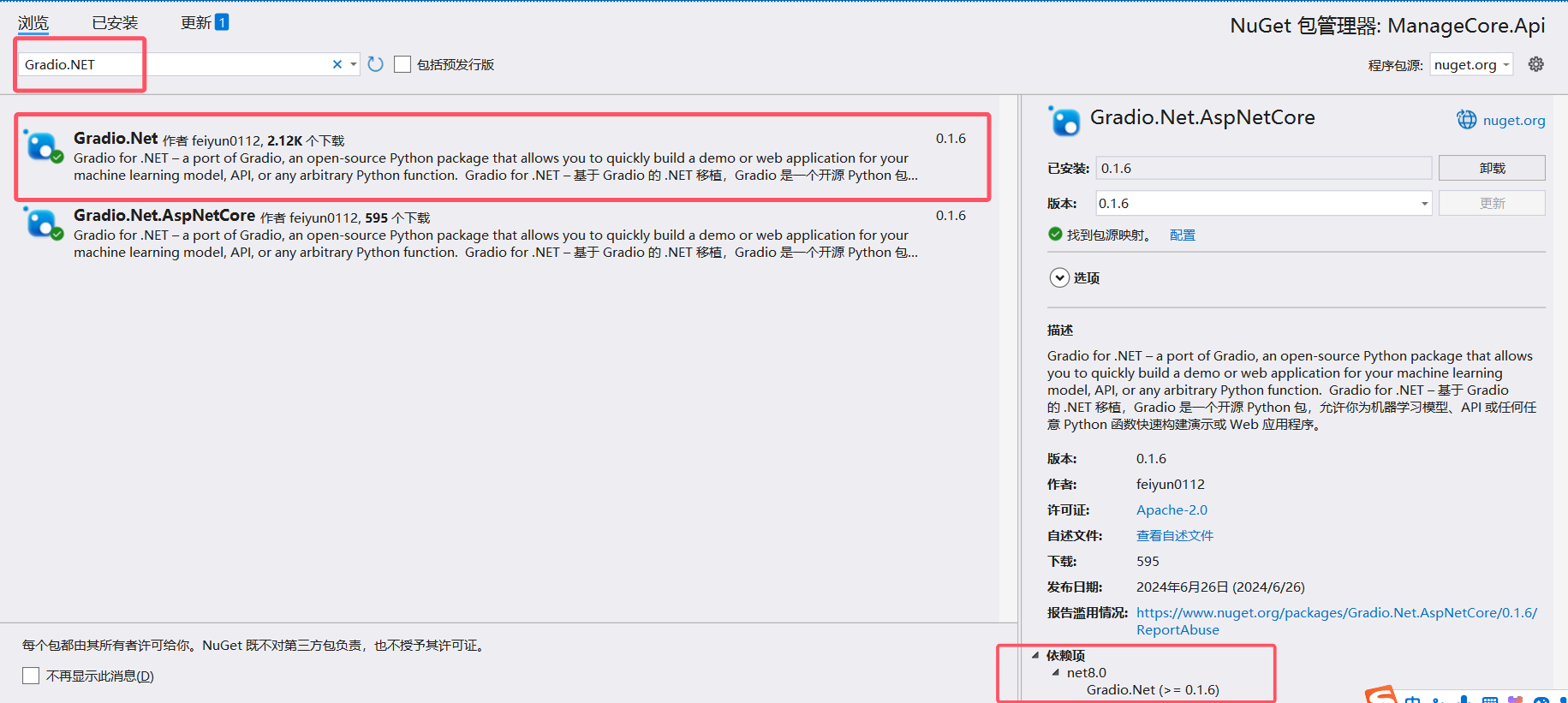This screenshot has height=703, width=1568.
Task: Open the 程序包源 nuget.org dropdown
Action: click(1471, 64)
